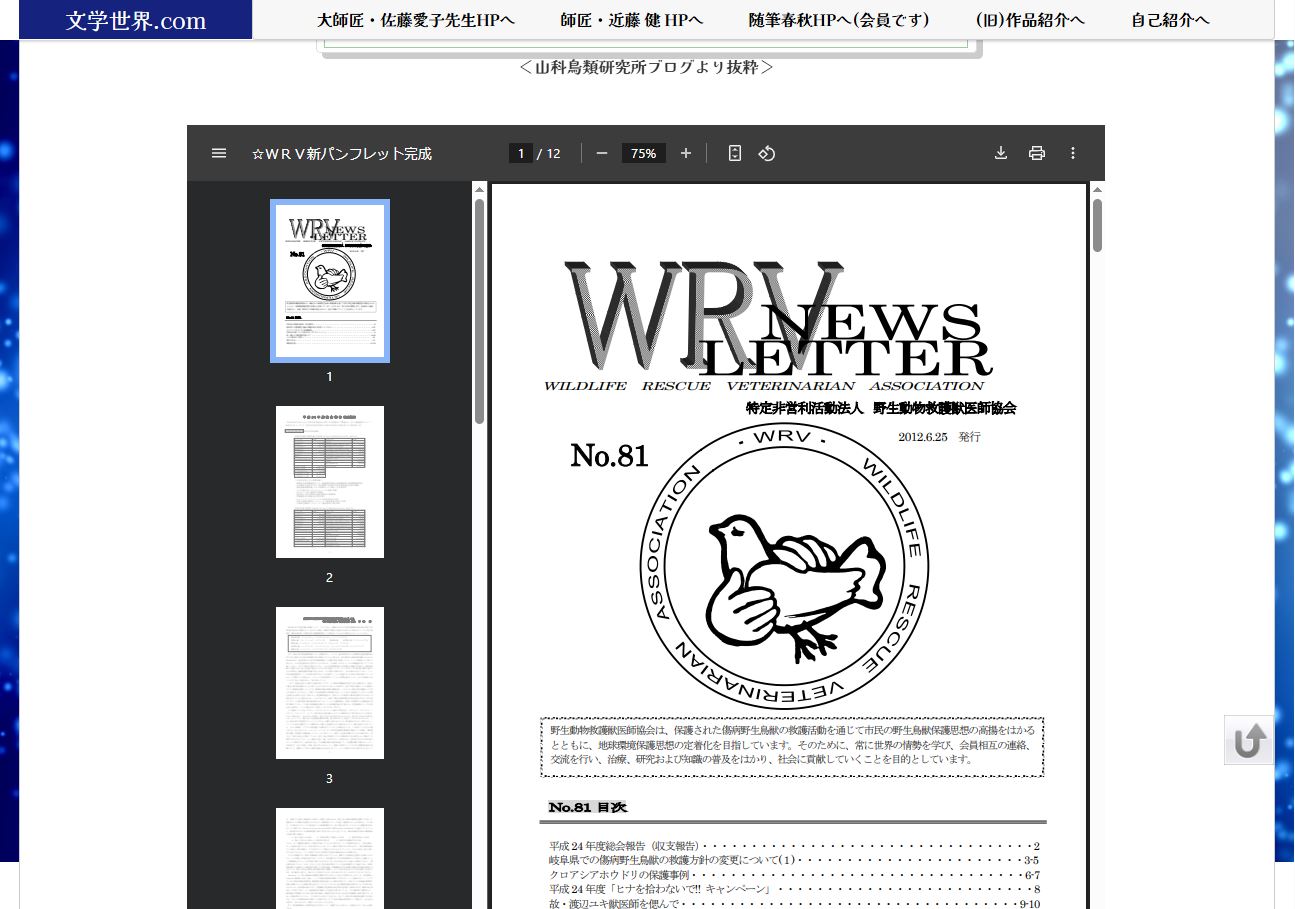
Task: Open (旧)作品紹介へ menu item
Action: pos(1030,20)
